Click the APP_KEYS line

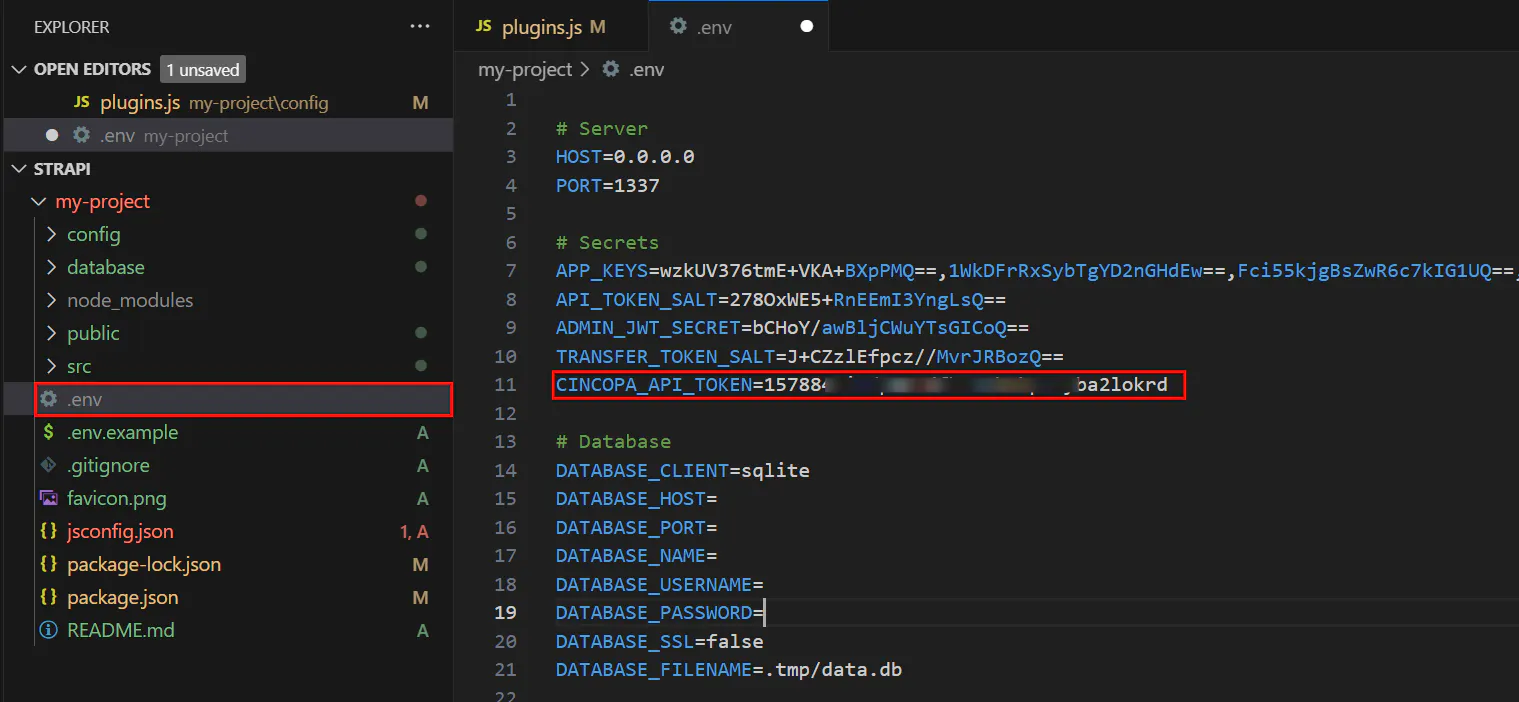(1037, 271)
